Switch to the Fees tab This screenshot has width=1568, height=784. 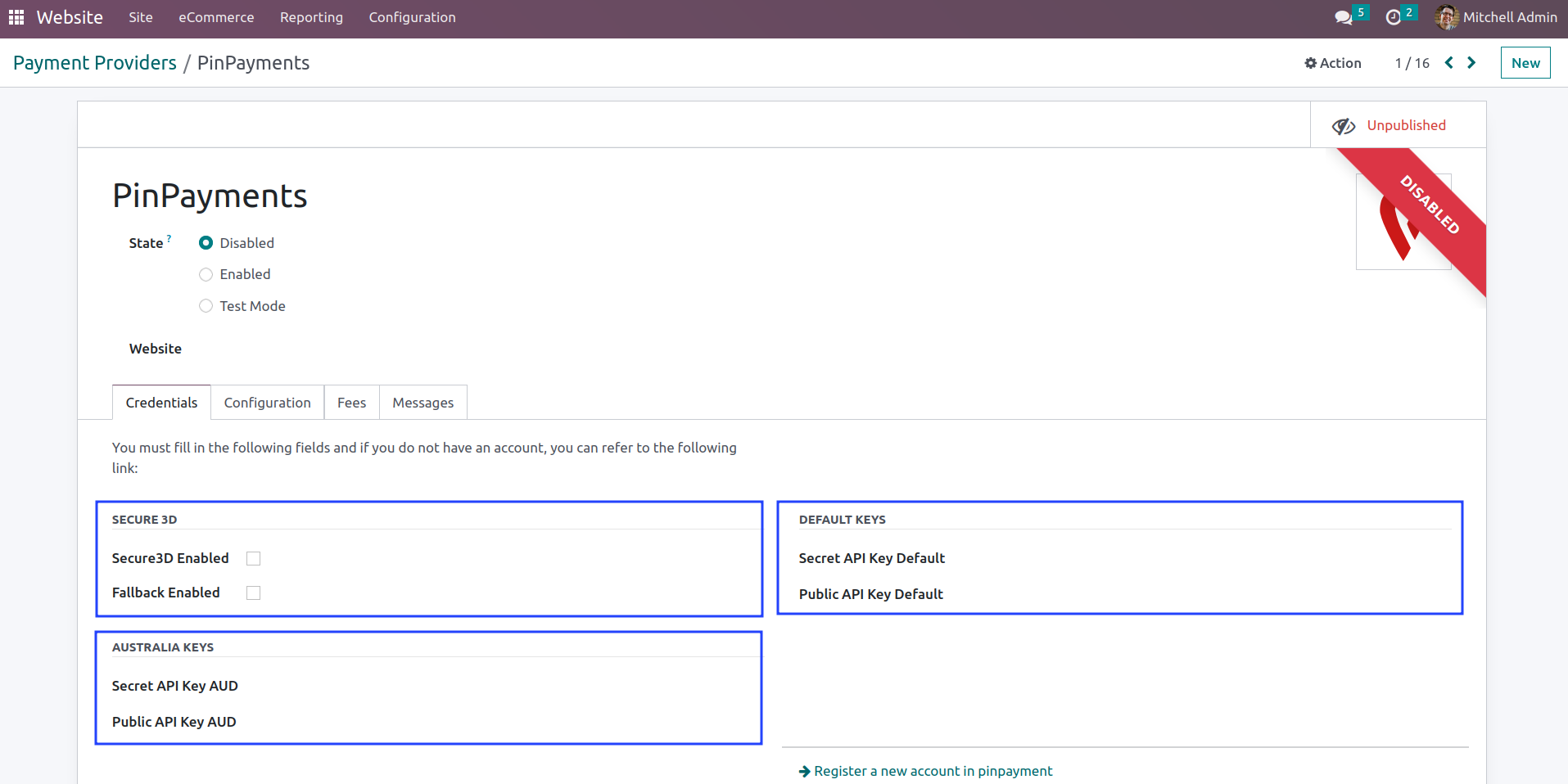click(x=351, y=403)
